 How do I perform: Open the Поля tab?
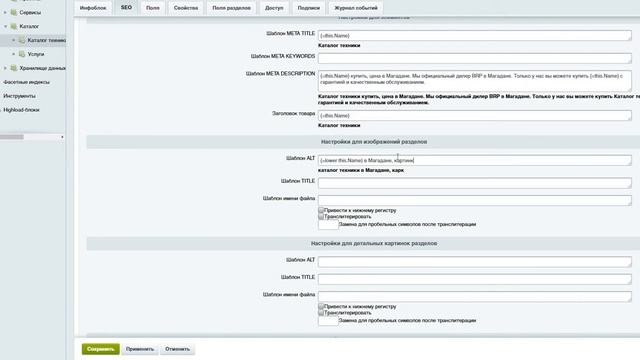[153, 8]
